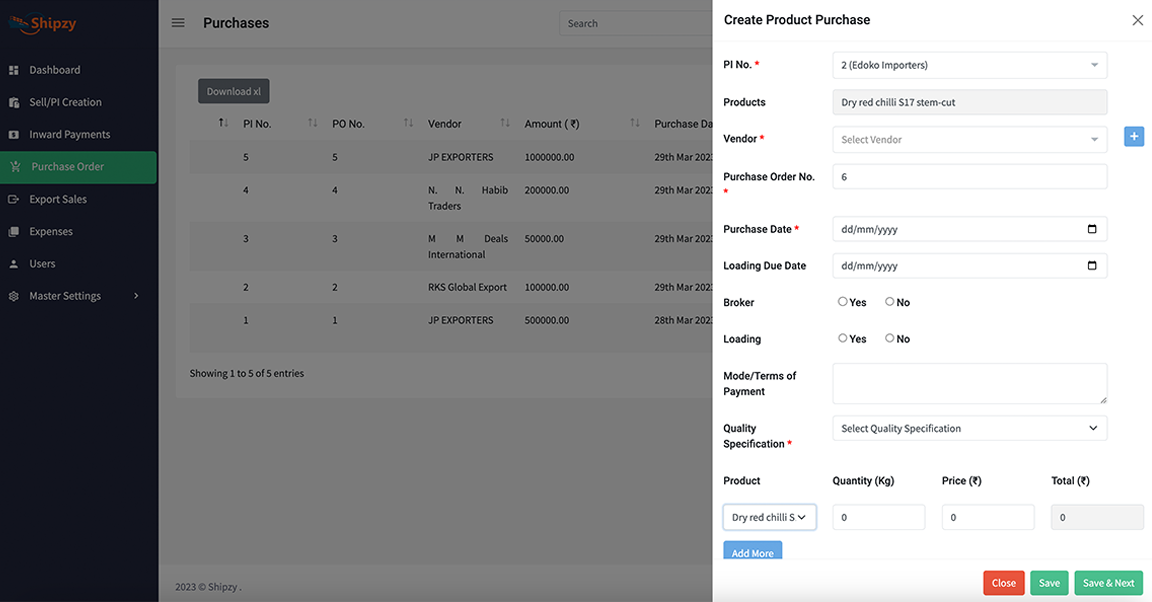Click the blue plus icon beside Vendor
Image resolution: width=1152 pixels, height=602 pixels.
click(1133, 136)
